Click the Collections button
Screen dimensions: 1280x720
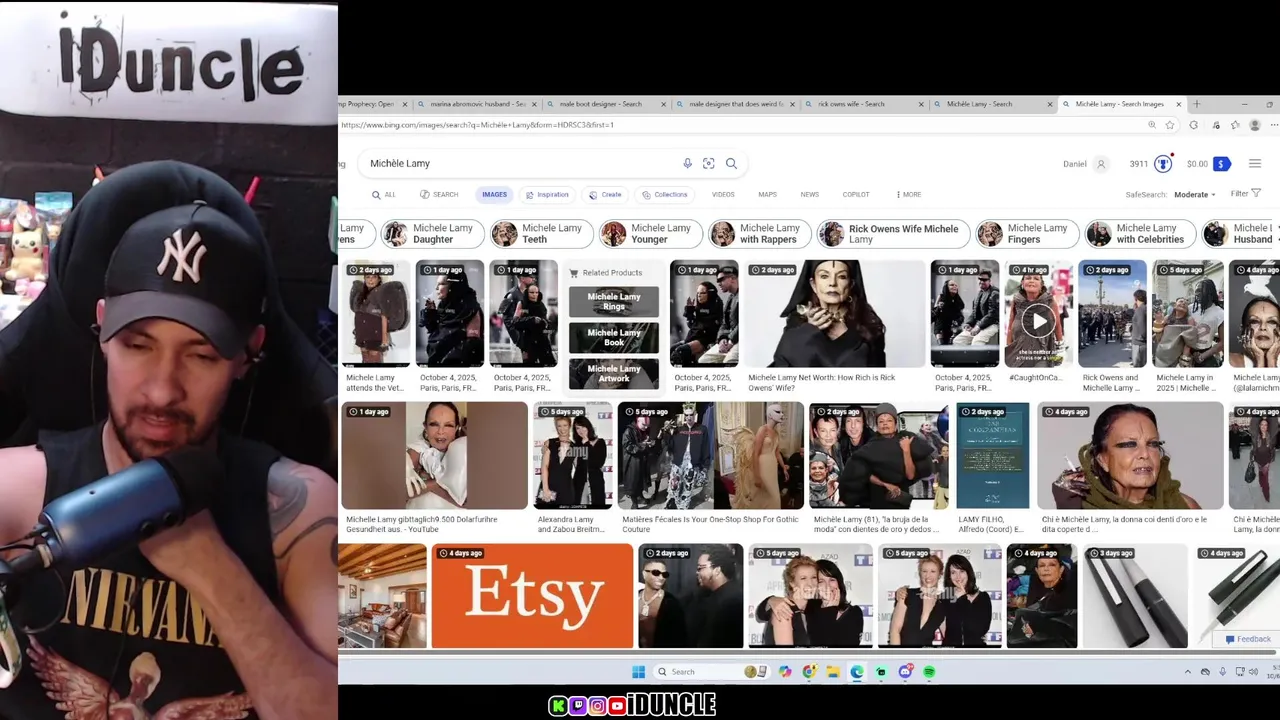coord(665,195)
